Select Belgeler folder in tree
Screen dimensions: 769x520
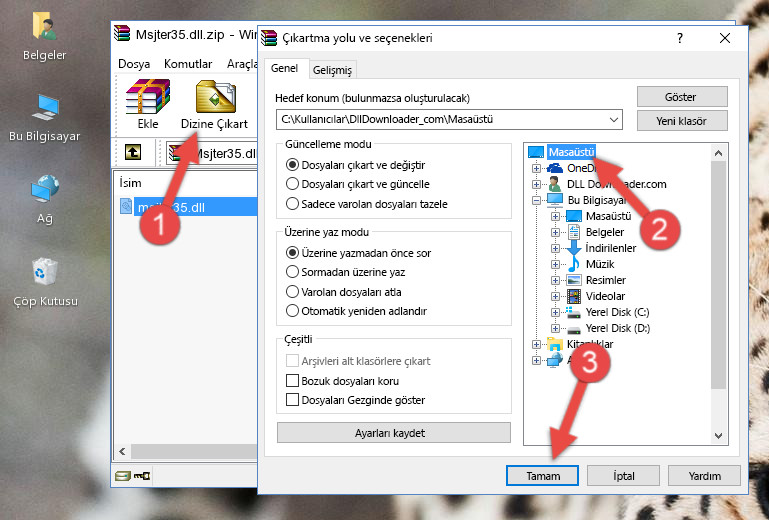click(x=605, y=232)
